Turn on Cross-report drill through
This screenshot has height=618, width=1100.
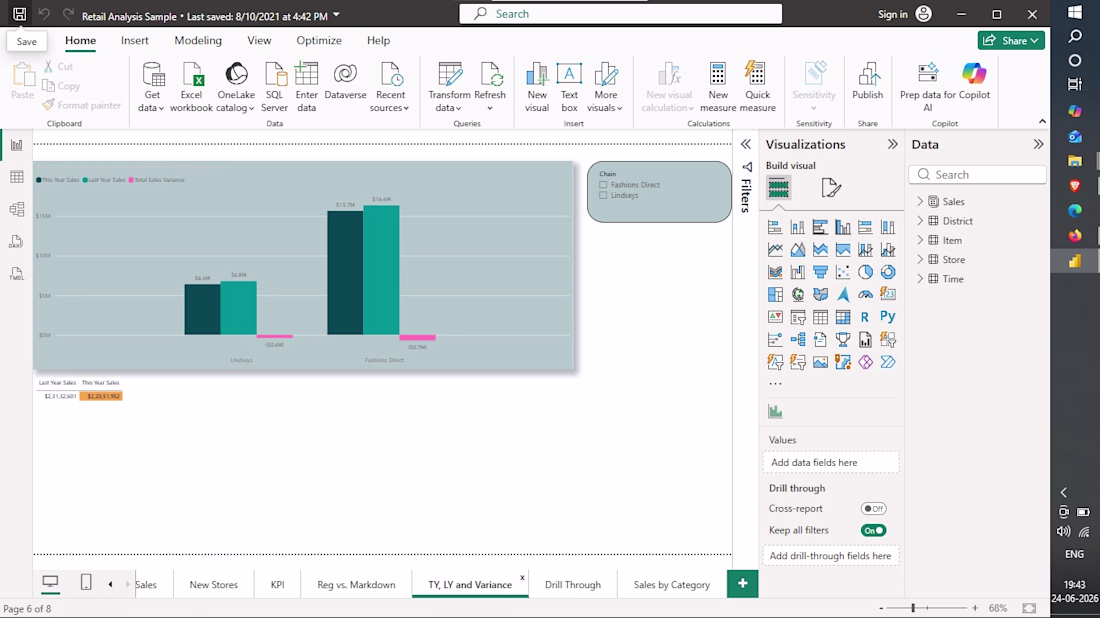[x=873, y=509]
